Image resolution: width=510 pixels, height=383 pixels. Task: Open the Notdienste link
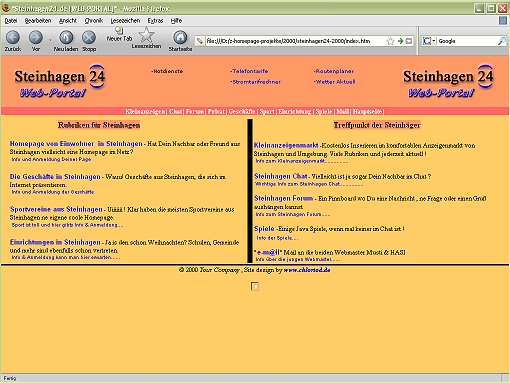pyautogui.click(x=167, y=71)
